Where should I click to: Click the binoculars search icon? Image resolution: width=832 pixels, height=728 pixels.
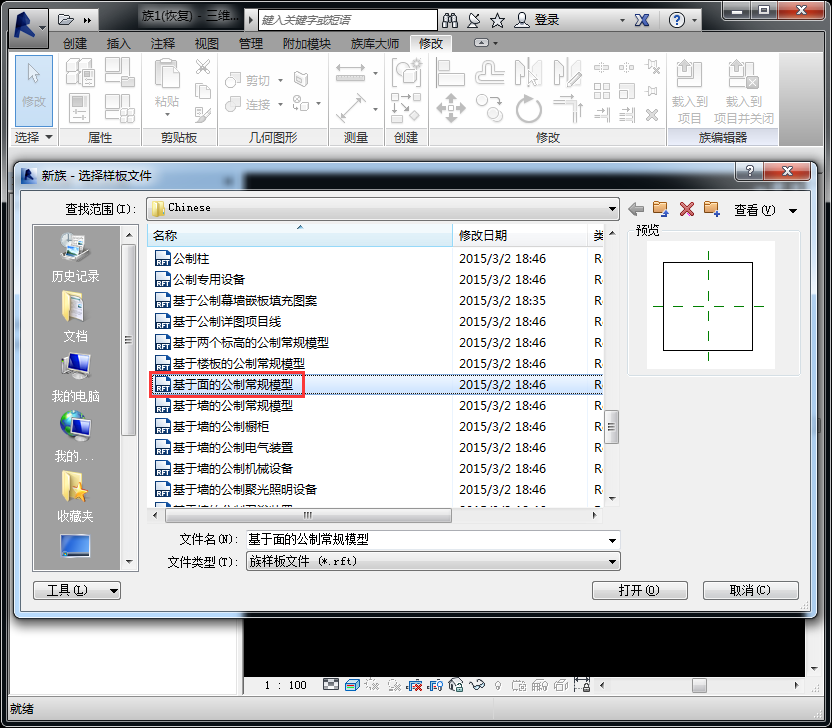pos(450,20)
